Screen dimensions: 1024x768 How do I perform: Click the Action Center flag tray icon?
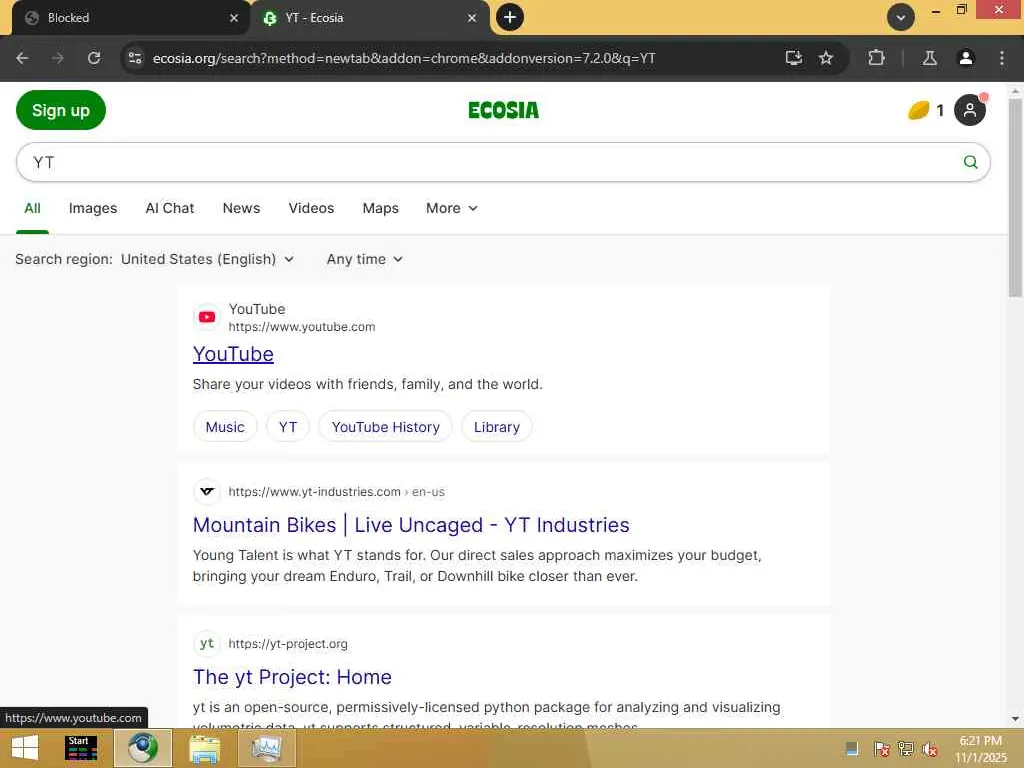tap(881, 748)
